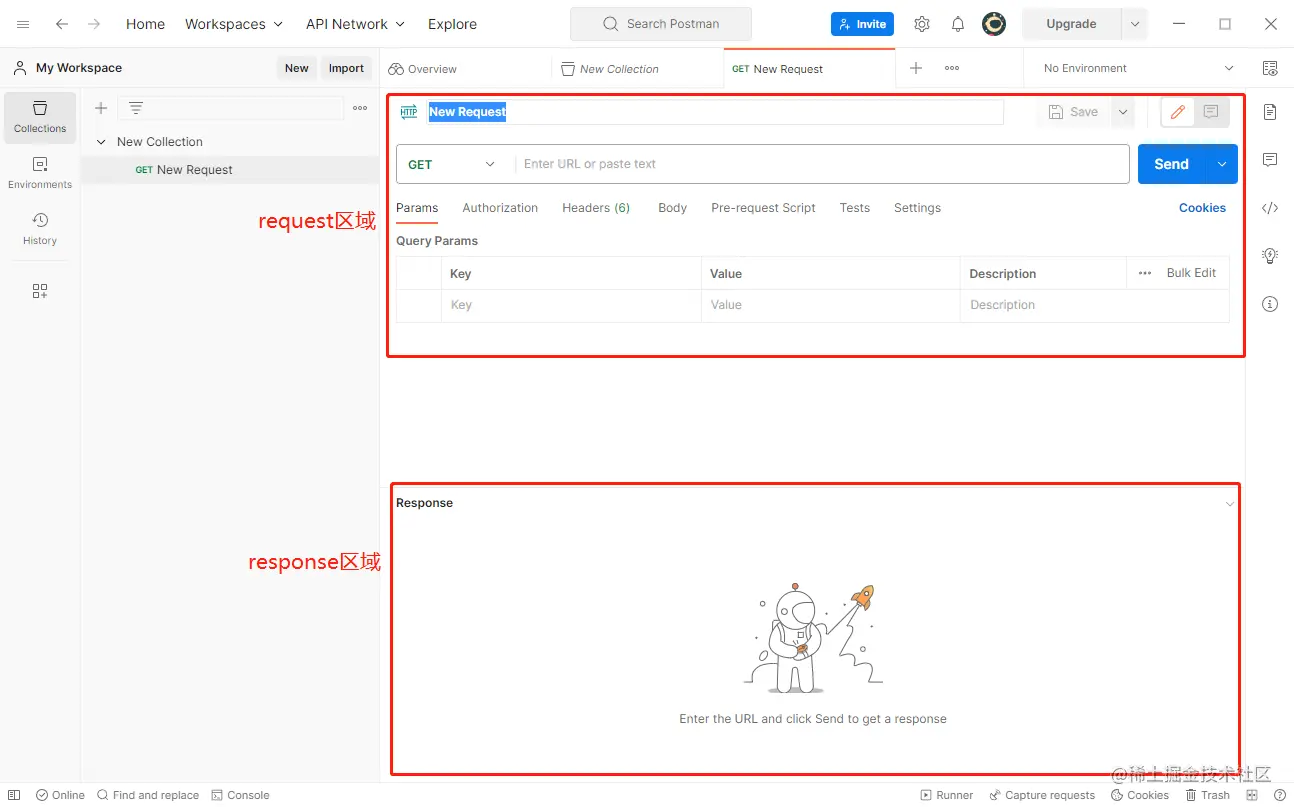Open the code snippet icon

coord(1270,208)
